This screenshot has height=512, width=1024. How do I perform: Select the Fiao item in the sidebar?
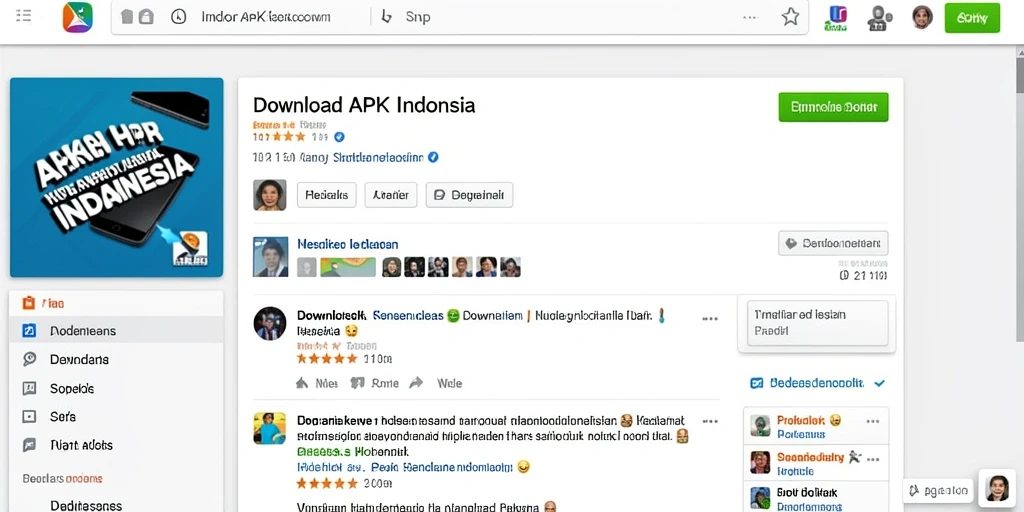(x=116, y=303)
